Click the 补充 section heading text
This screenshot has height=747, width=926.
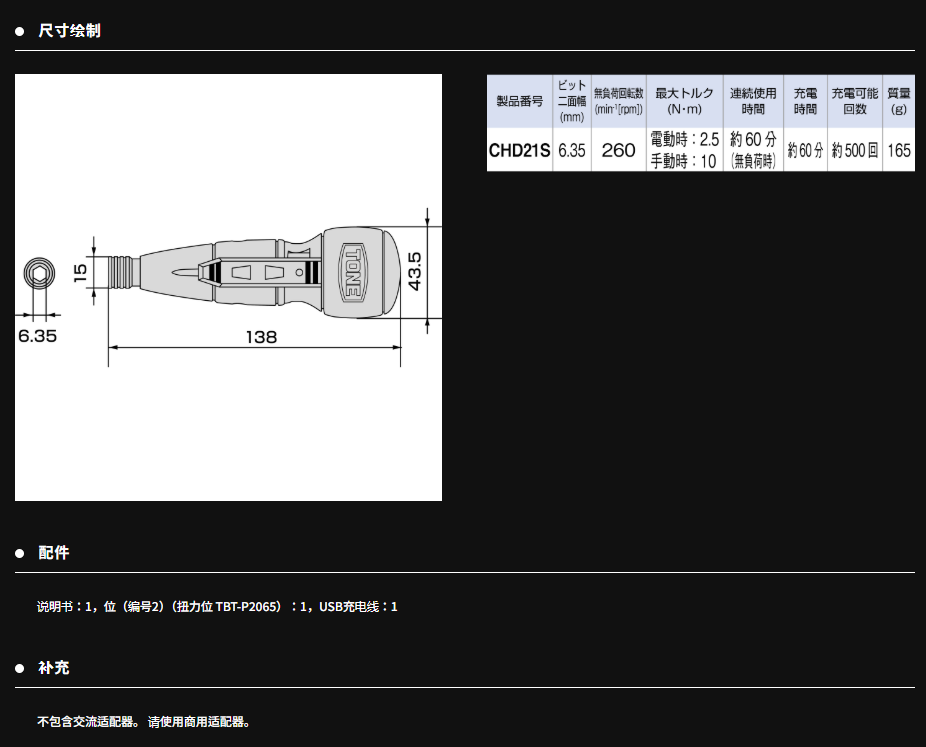pyautogui.click(x=54, y=668)
